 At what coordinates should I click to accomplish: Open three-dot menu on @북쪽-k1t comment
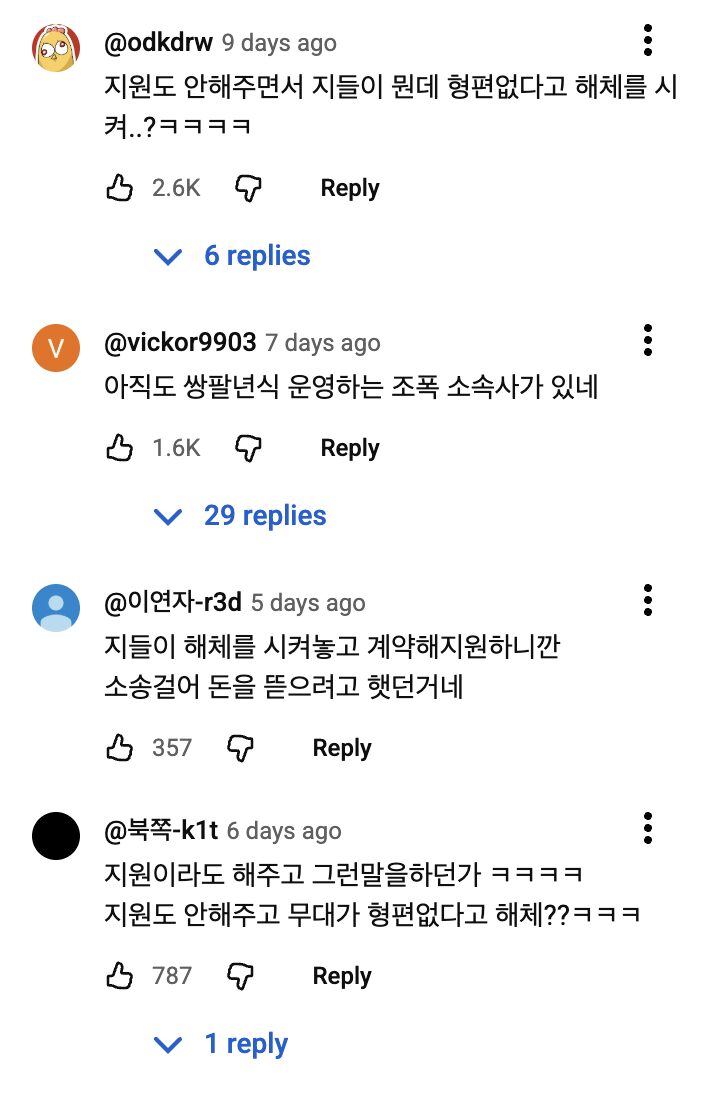[648, 828]
